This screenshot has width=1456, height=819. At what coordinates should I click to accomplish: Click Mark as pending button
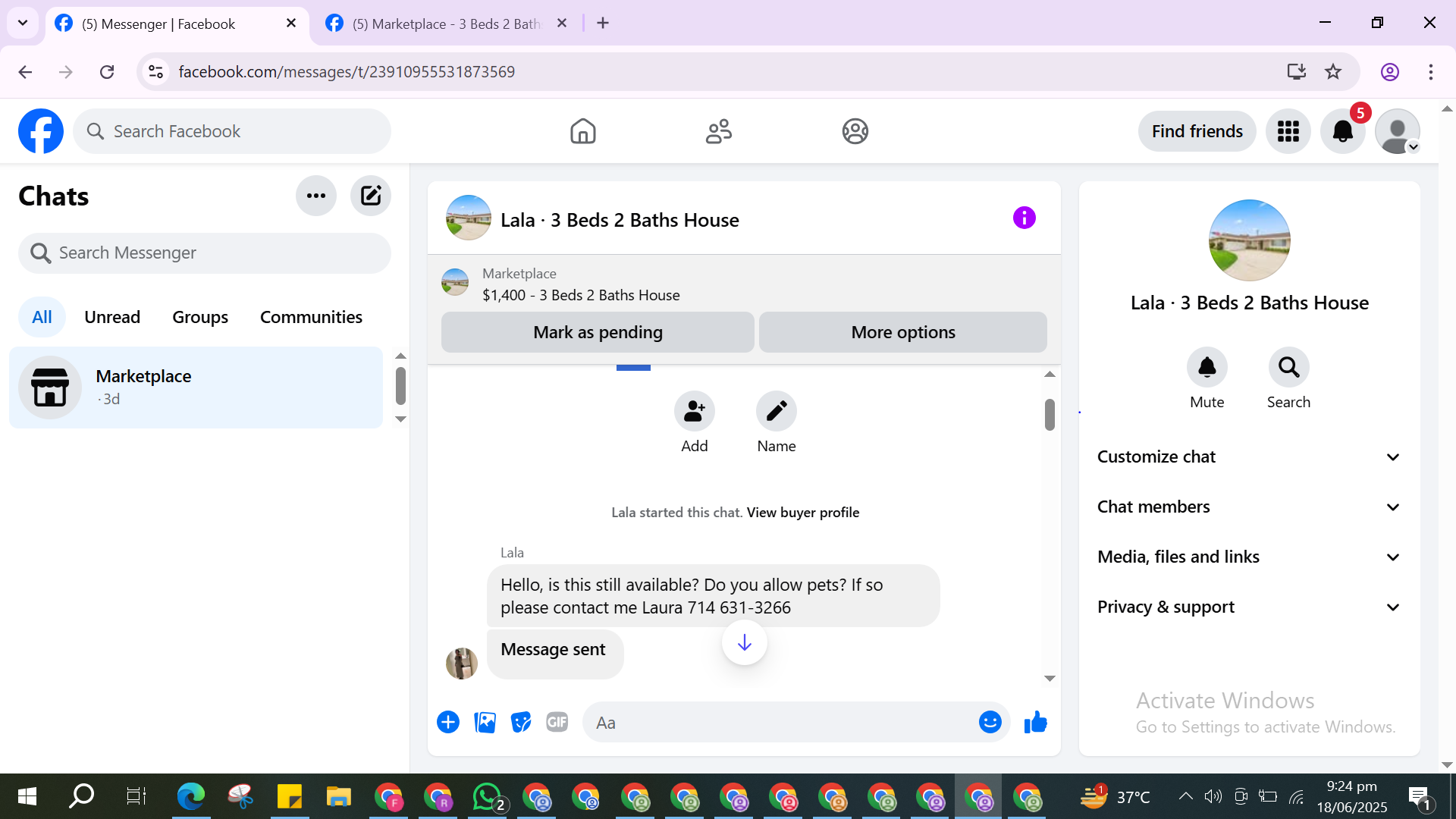(x=598, y=332)
